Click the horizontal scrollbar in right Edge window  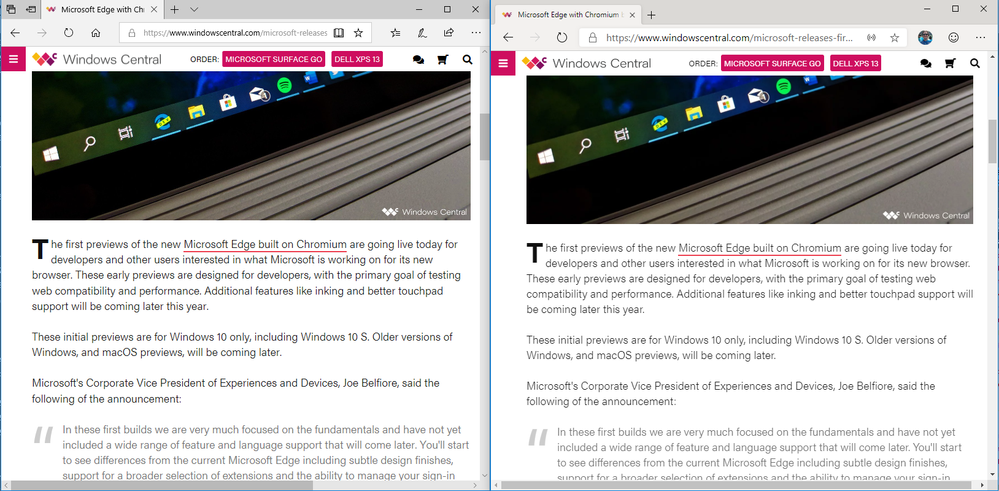(739, 486)
